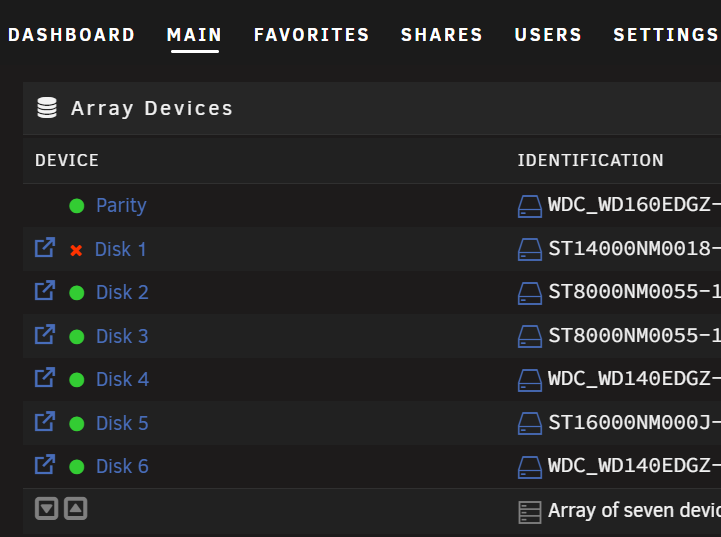Switch to the Shares tab

[x=441, y=35]
